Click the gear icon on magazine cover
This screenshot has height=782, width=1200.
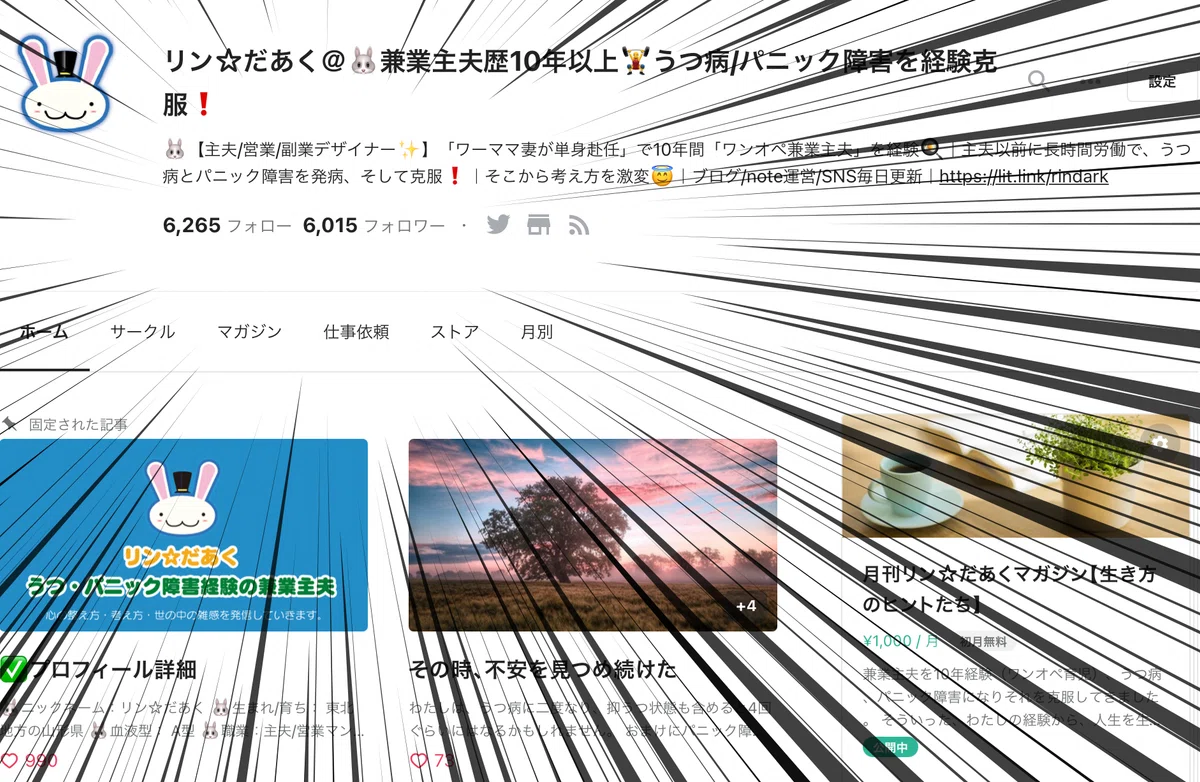click(1160, 441)
